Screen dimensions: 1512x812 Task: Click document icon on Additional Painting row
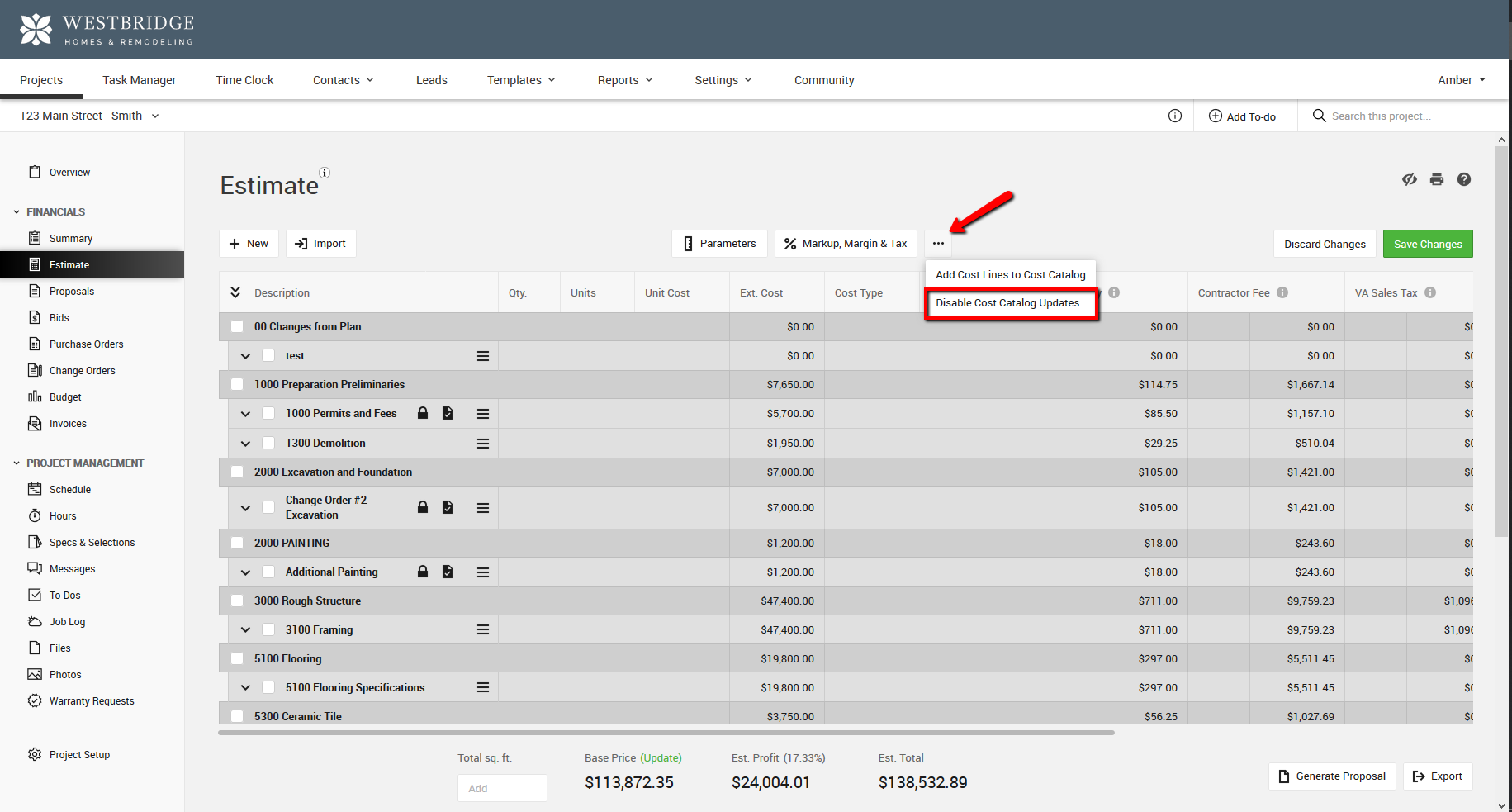tap(448, 572)
